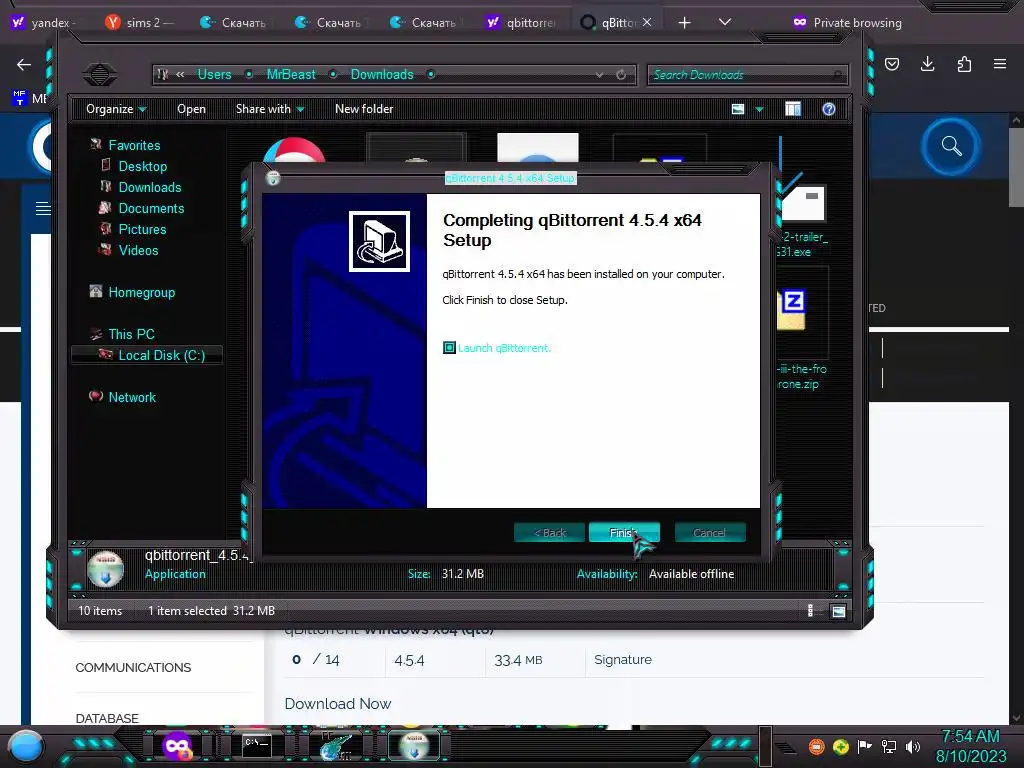Open the COMMUNICATIONS category on the webpage

133,667
